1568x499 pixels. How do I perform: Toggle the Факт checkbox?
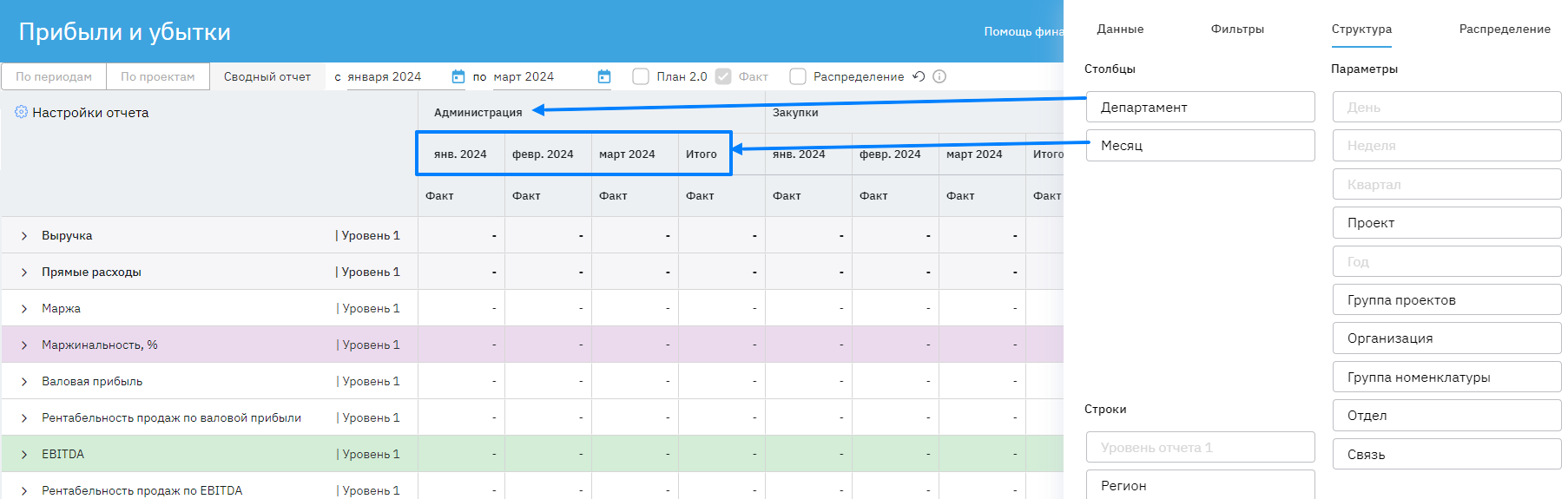pos(723,76)
